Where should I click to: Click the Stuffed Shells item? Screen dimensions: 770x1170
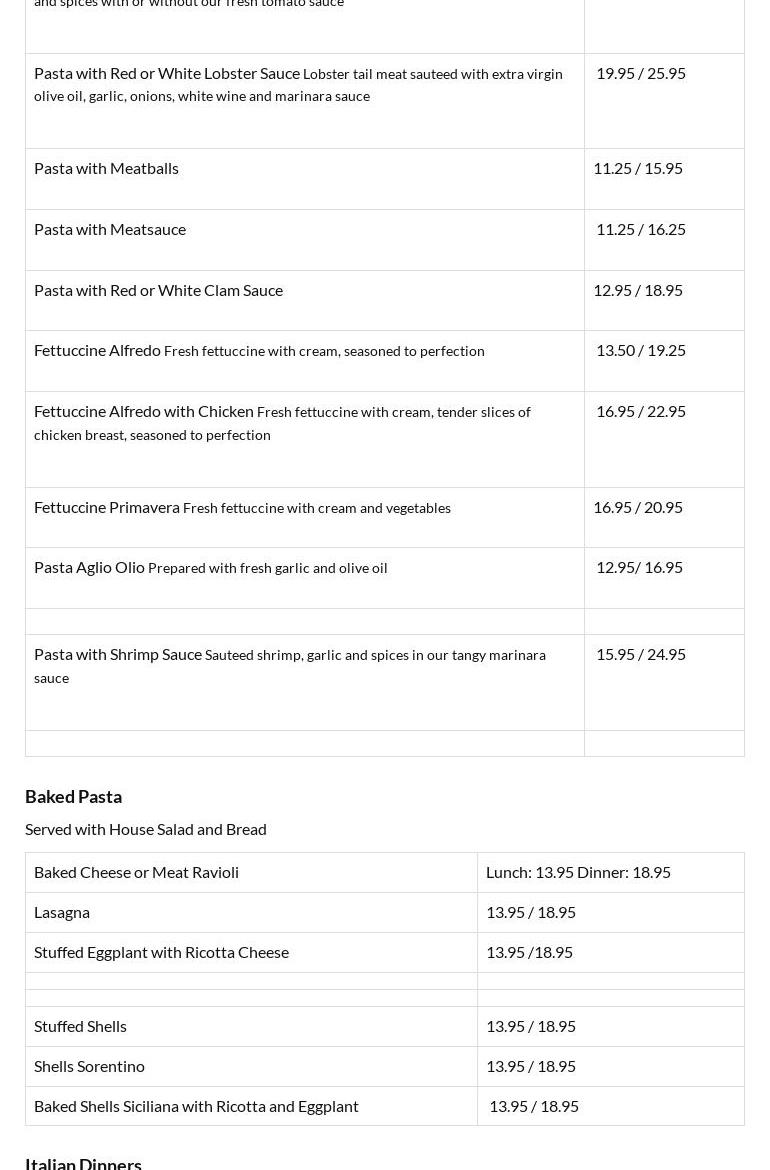80,1026
